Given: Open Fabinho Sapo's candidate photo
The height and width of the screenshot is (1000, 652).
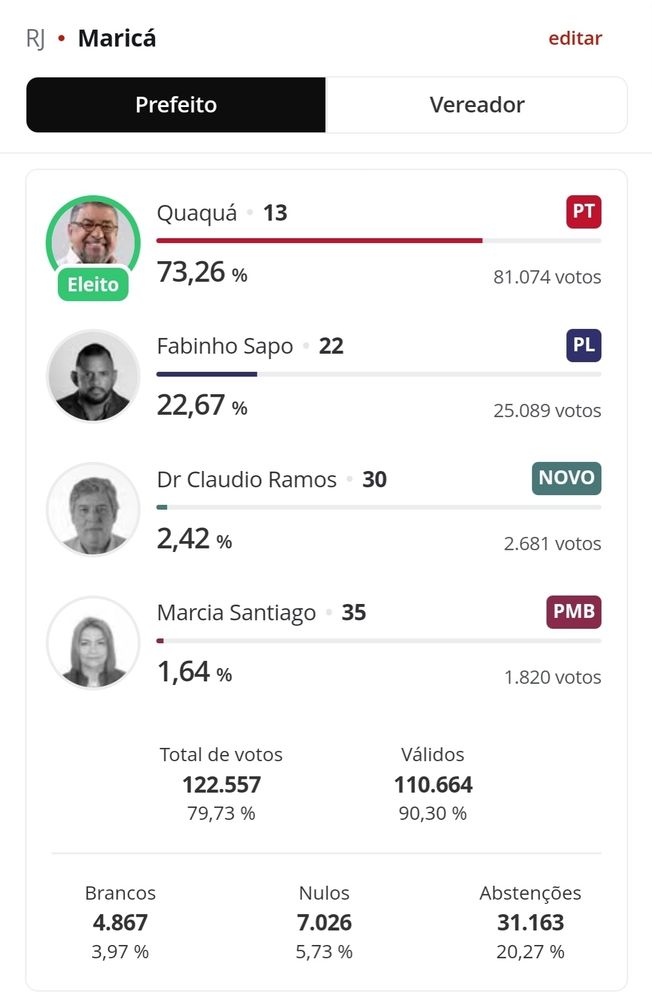Looking at the screenshot, I should [x=93, y=376].
